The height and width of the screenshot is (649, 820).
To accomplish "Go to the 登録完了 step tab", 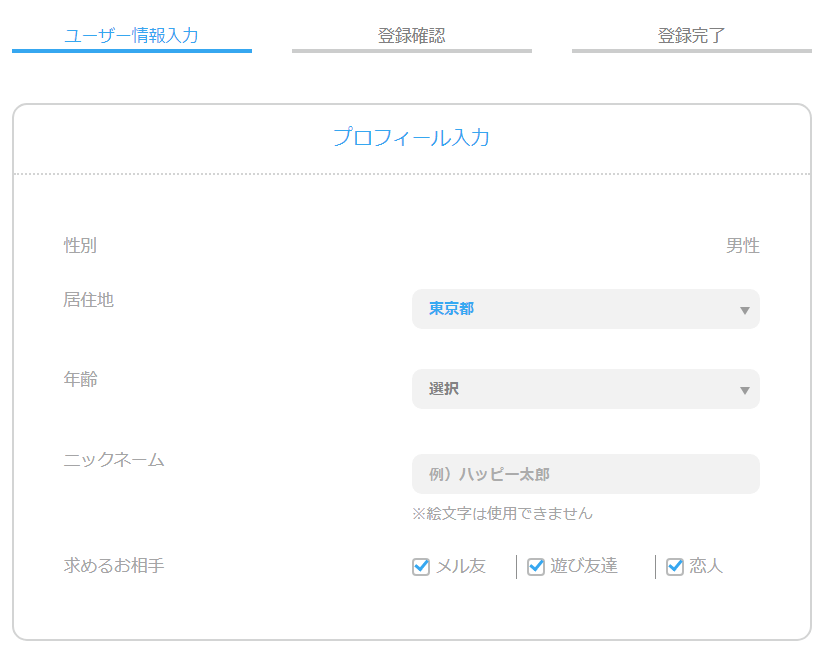I will tap(691, 36).
